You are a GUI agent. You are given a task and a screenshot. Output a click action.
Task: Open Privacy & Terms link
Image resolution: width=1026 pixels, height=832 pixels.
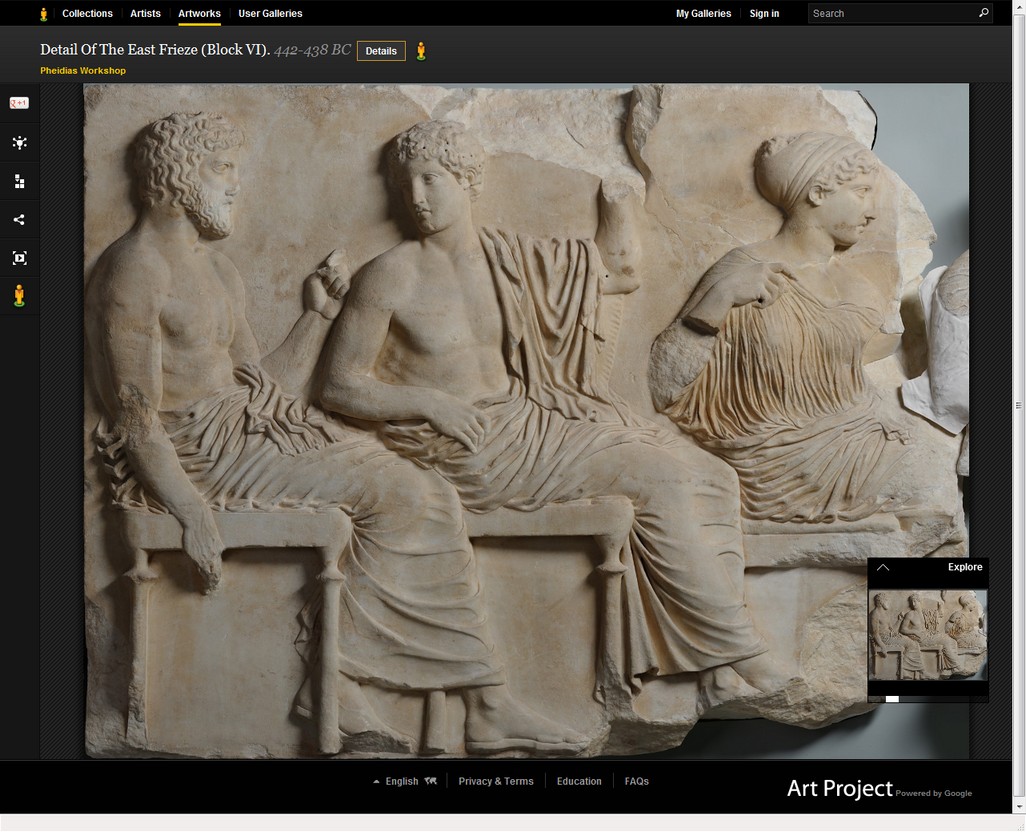[x=496, y=781]
